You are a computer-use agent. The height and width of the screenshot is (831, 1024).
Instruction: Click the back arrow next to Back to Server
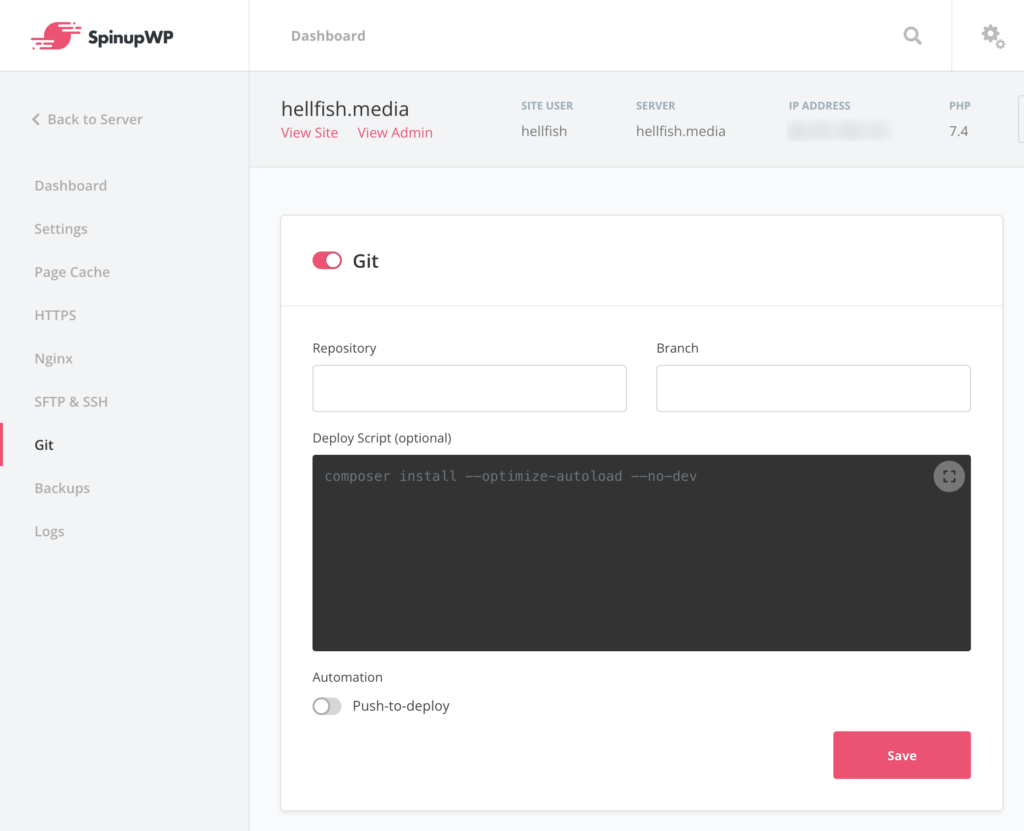point(35,118)
